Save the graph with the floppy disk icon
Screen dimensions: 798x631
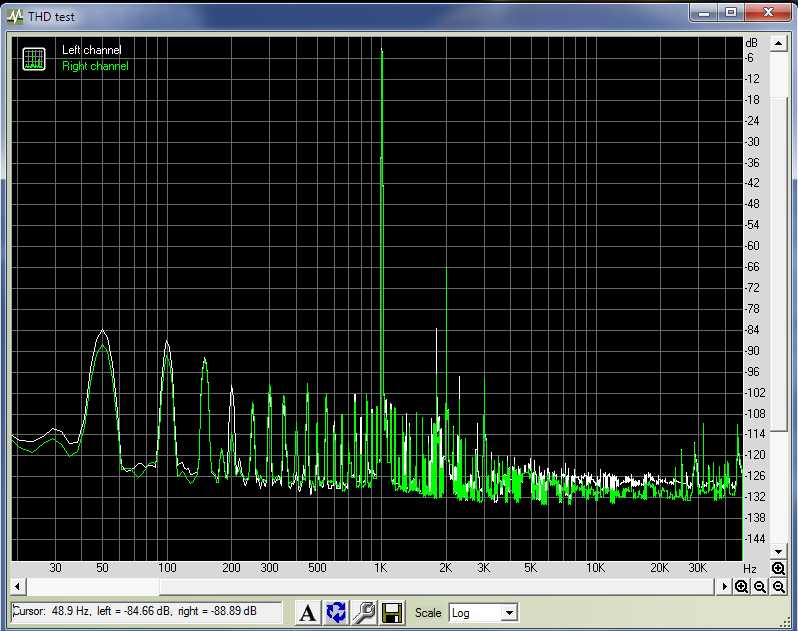click(x=392, y=613)
